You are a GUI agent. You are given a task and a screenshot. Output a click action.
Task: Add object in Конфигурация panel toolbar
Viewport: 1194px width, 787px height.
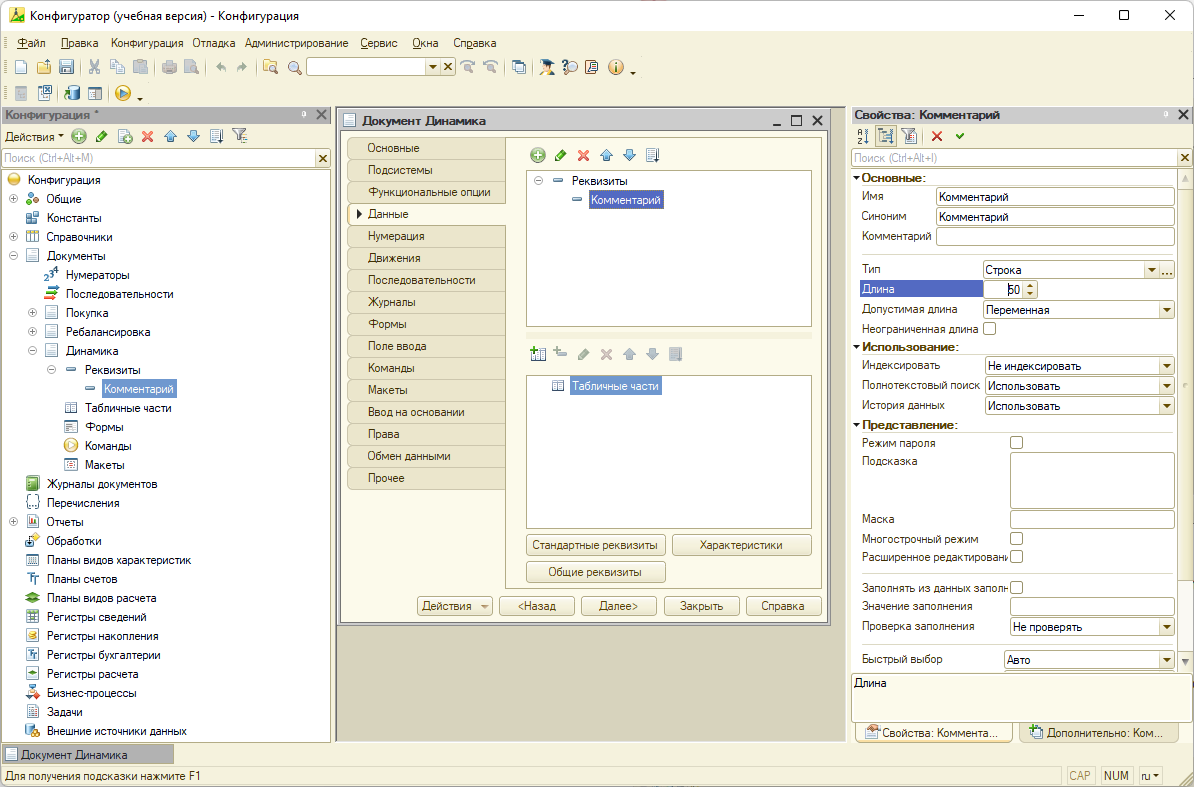click(78, 136)
